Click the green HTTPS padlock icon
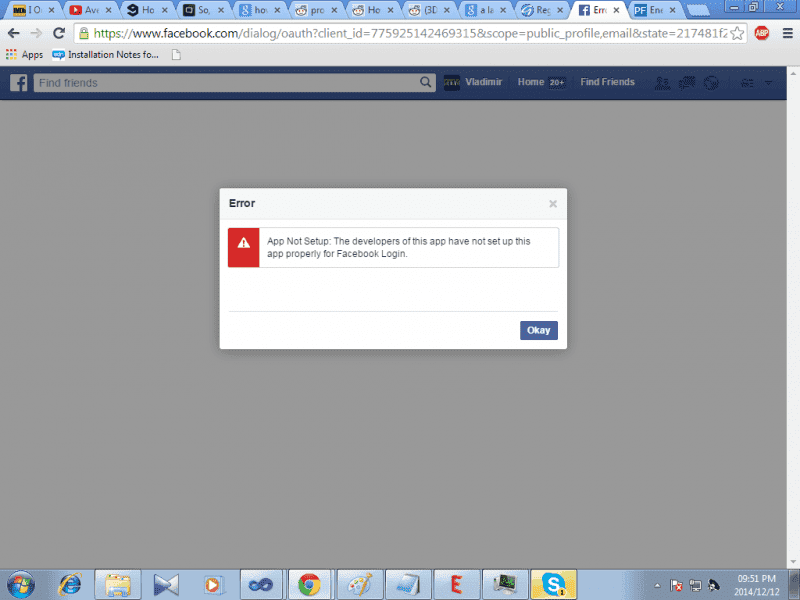Image resolution: width=800 pixels, height=600 pixels. click(x=84, y=34)
